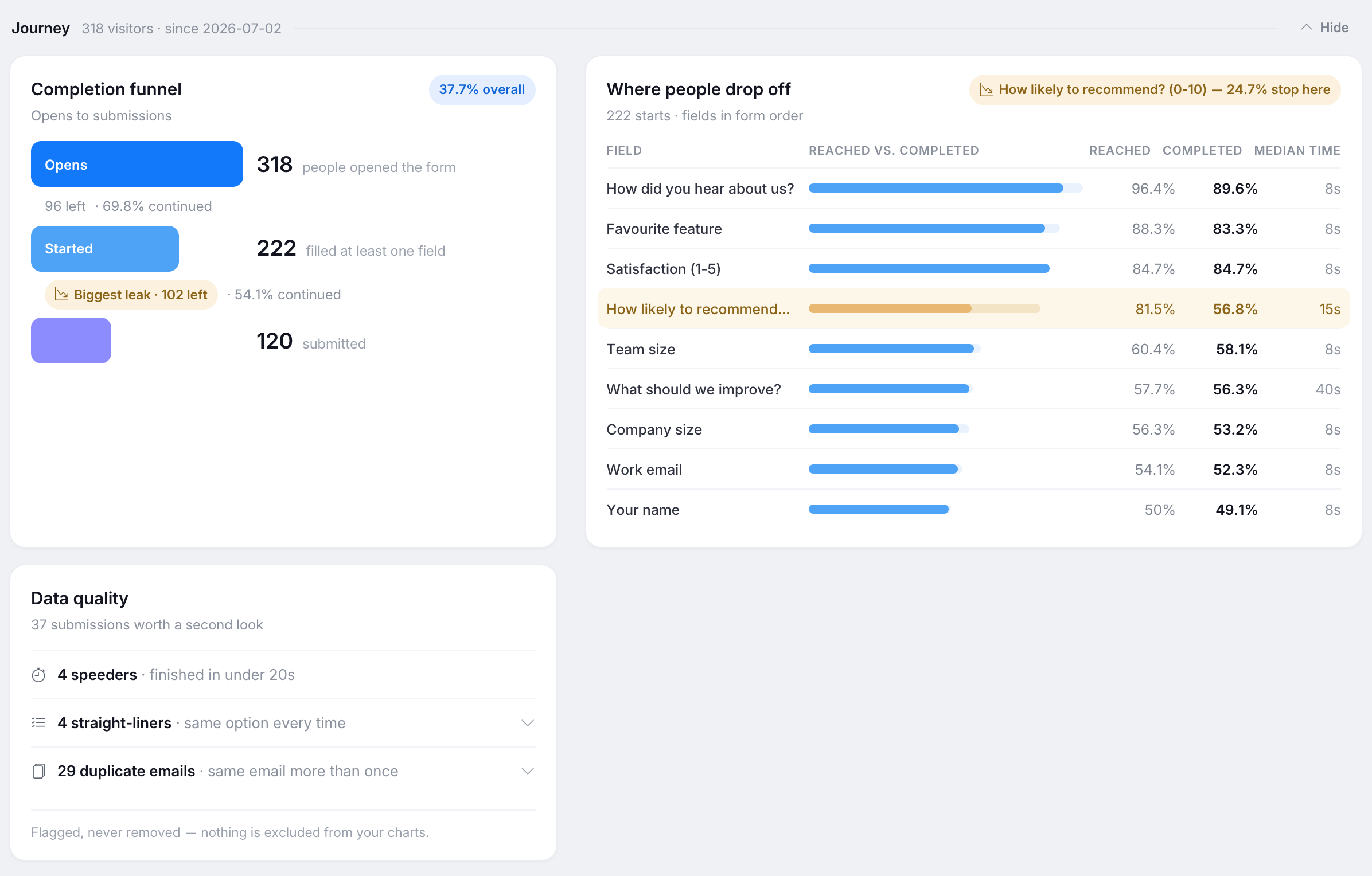The height and width of the screenshot is (876, 1372).
Task: Select the highlighted 'How likely to recommend' row
Action: pyautogui.click(x=973, y=309)
